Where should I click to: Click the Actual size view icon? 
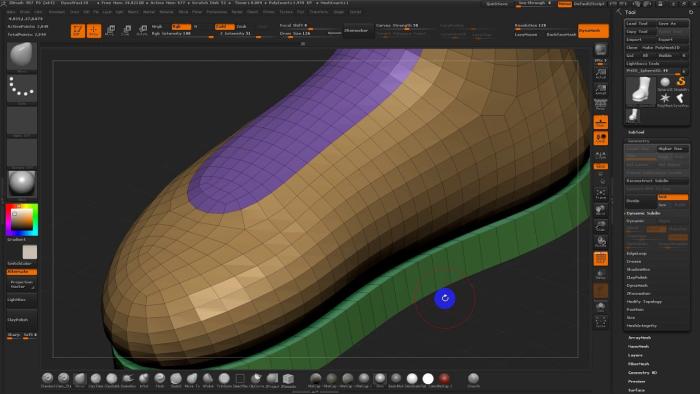(x=600, y=74)
